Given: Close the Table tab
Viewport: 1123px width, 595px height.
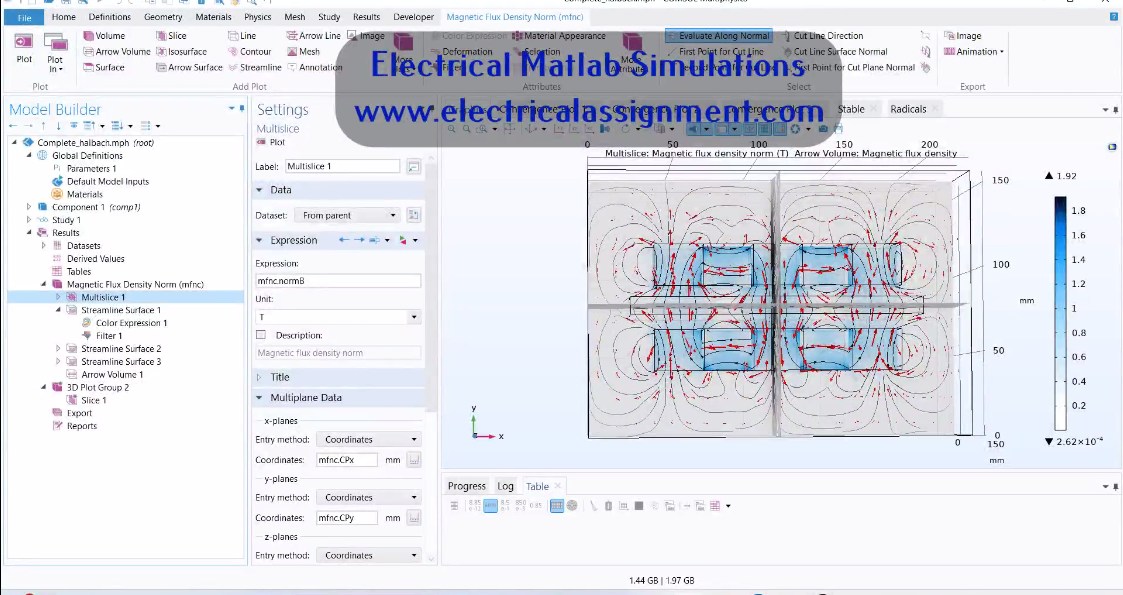Looking at the screenshot, I should tap(558, 485).
